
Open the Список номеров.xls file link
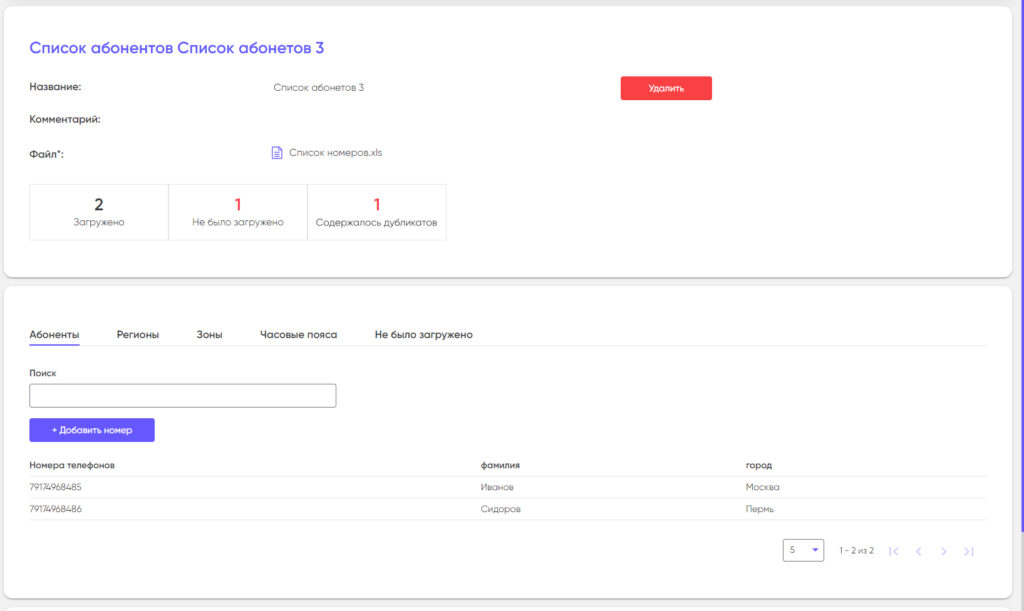coord(335,153)
